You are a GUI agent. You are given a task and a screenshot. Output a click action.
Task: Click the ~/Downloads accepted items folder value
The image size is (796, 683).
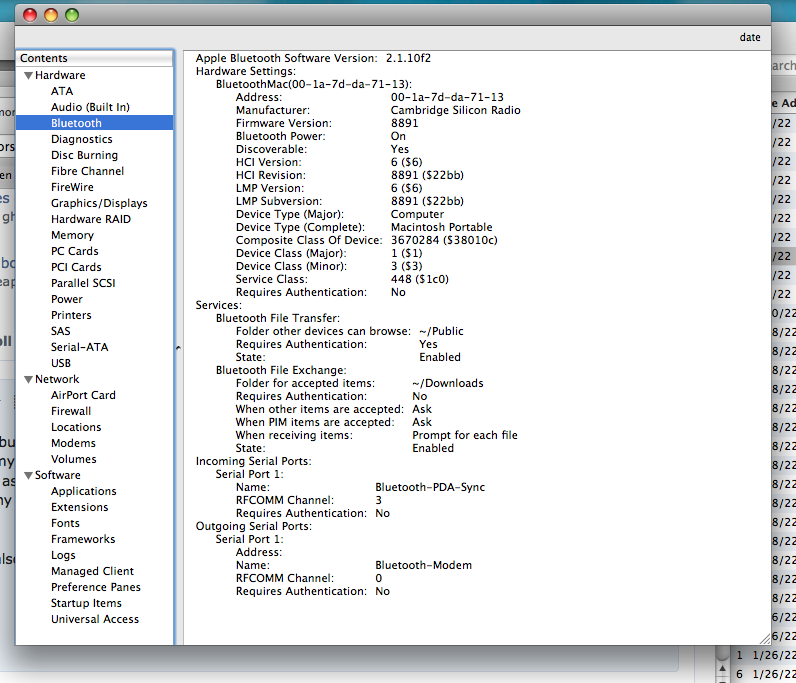coord(447,383)
